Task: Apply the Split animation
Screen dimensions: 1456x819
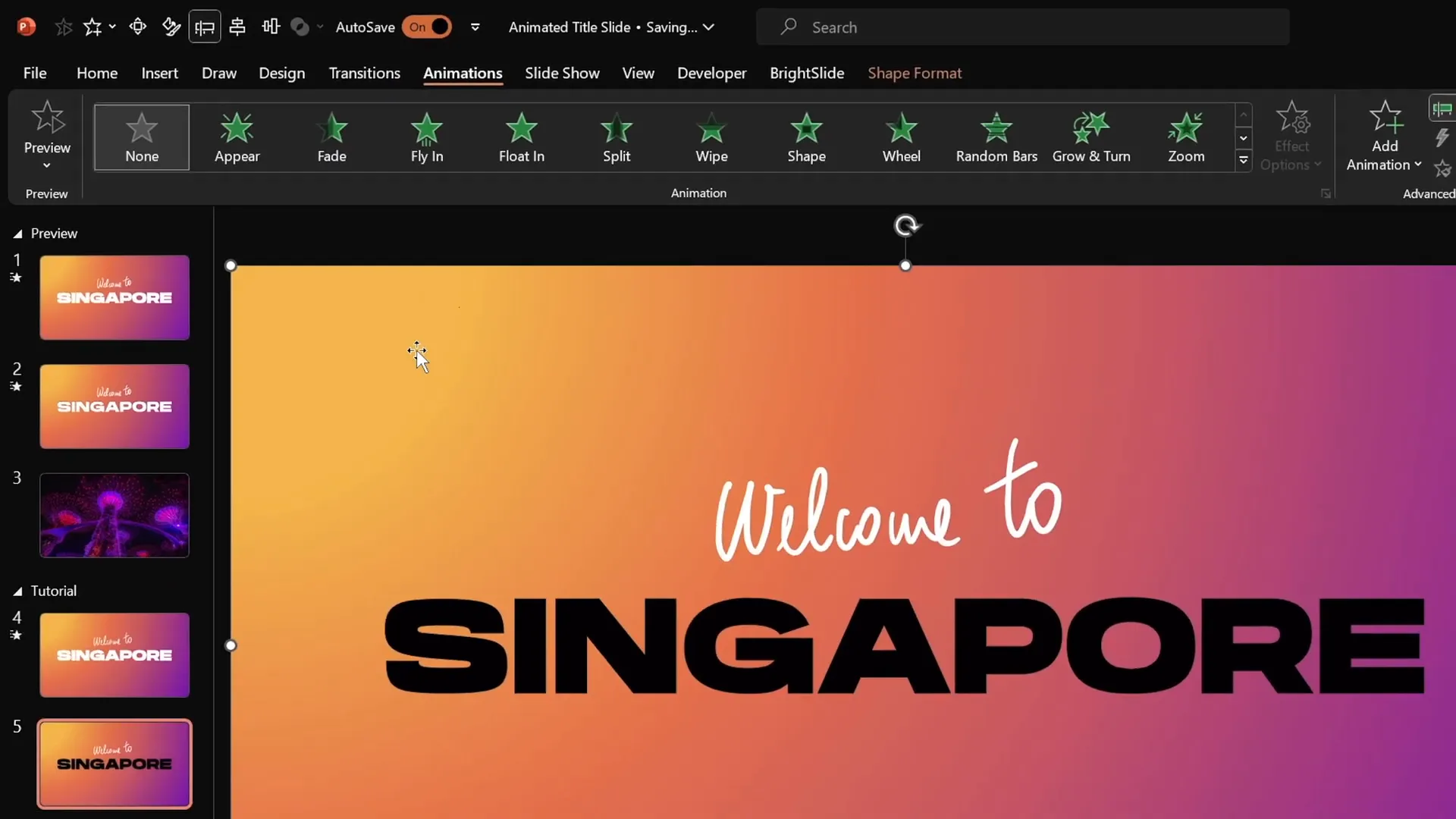Action: [617, 137]
